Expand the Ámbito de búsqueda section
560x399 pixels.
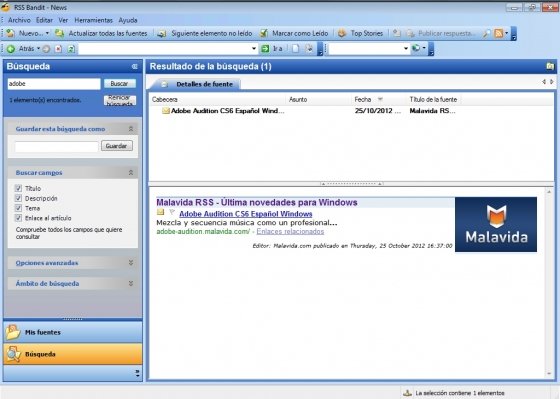pos(131,284)
